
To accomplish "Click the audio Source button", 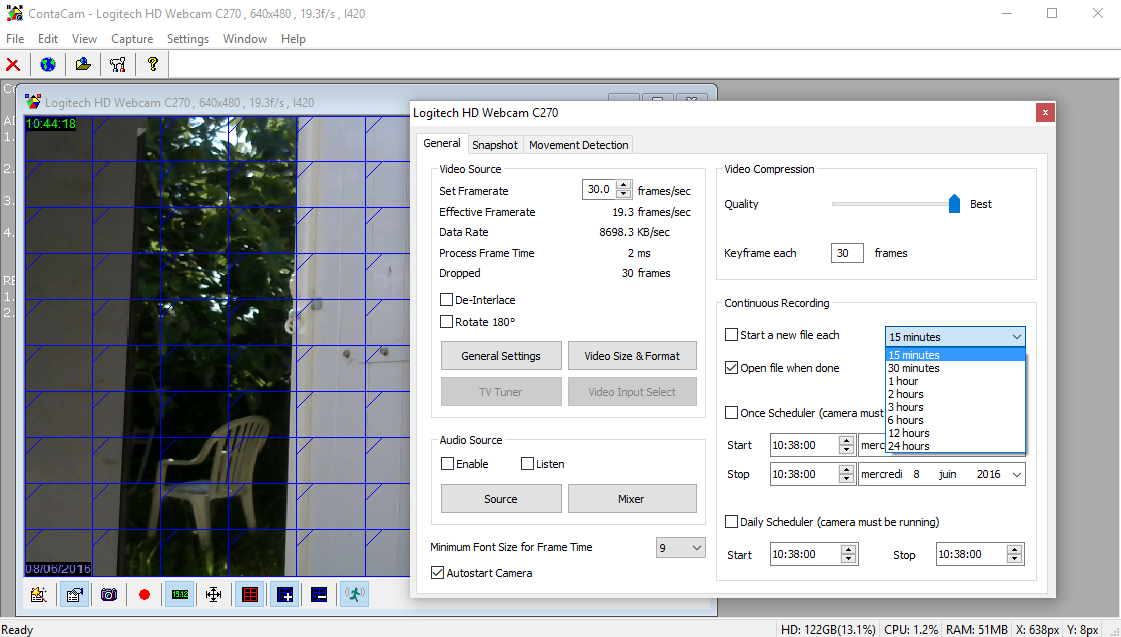I will coord(501,499).
